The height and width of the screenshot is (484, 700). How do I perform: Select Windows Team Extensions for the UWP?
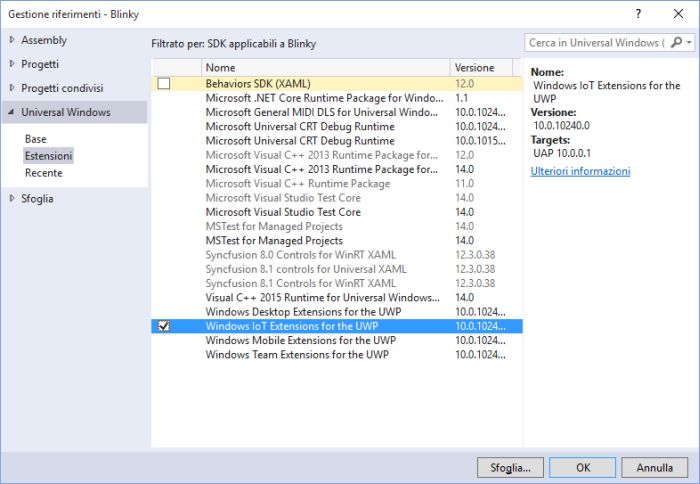point(337,355)
